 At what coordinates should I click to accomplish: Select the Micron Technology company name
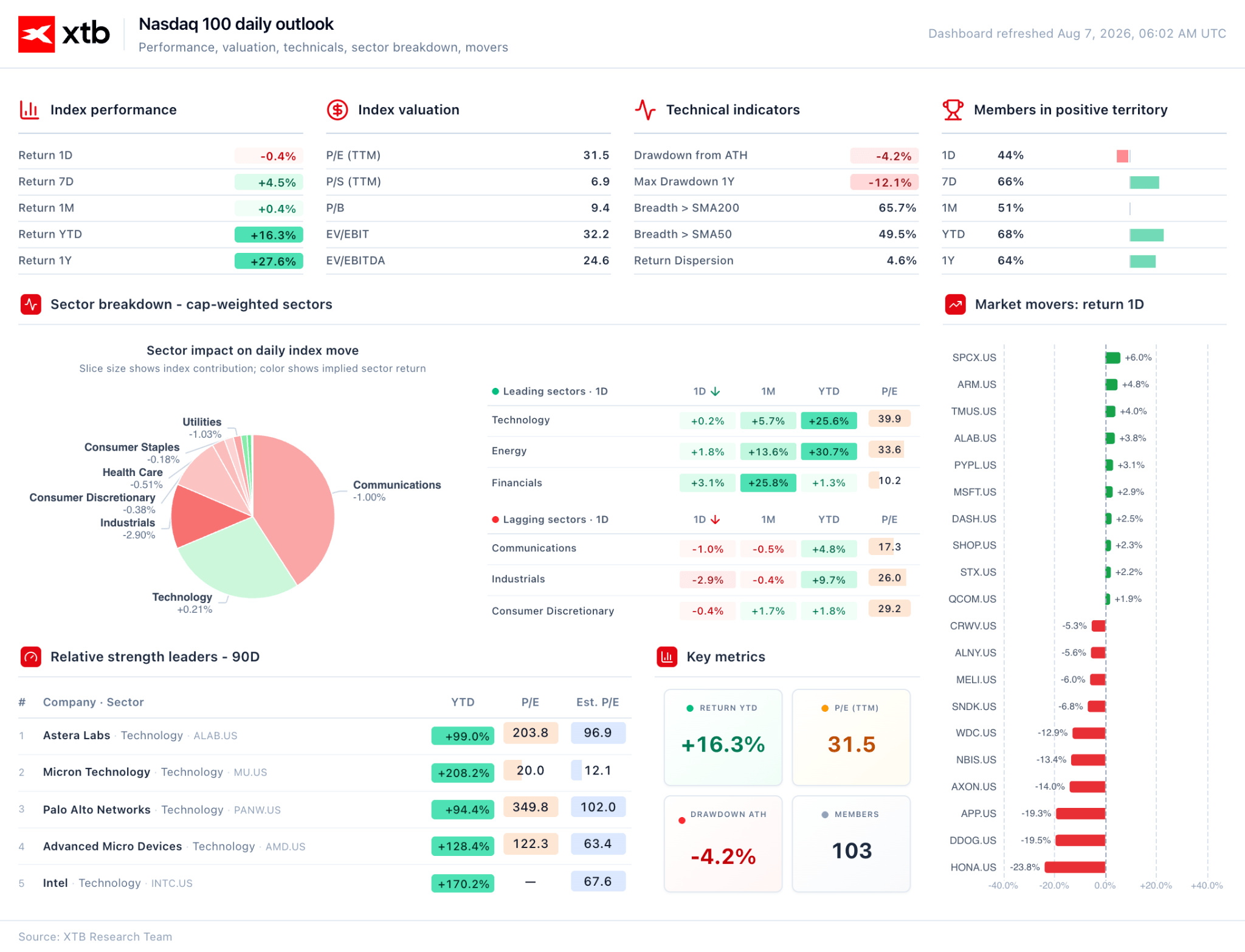(x=97, y=772)
